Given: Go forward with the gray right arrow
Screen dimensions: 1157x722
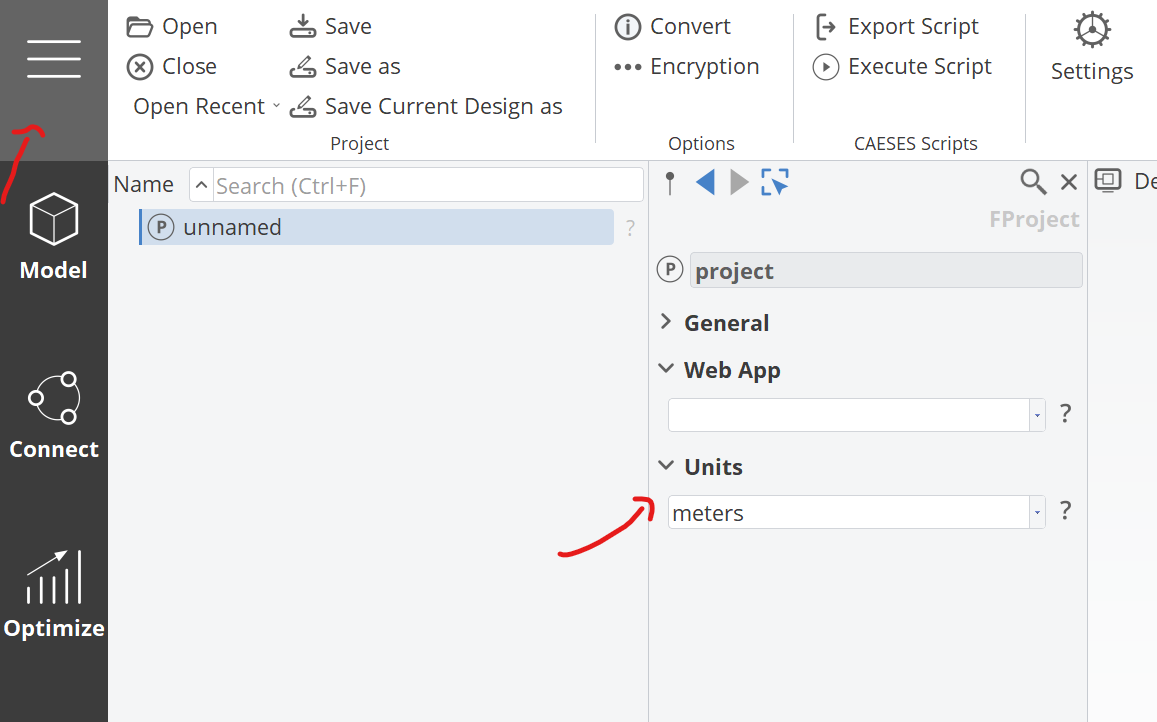Looking at the screenshot, I should (x=739, y=182).
